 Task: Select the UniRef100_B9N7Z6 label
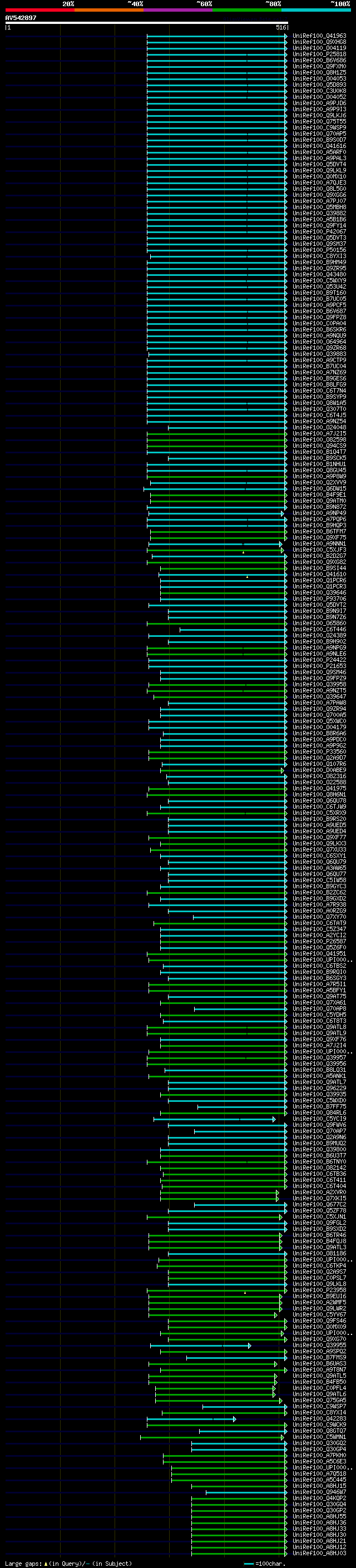[319, 617]
